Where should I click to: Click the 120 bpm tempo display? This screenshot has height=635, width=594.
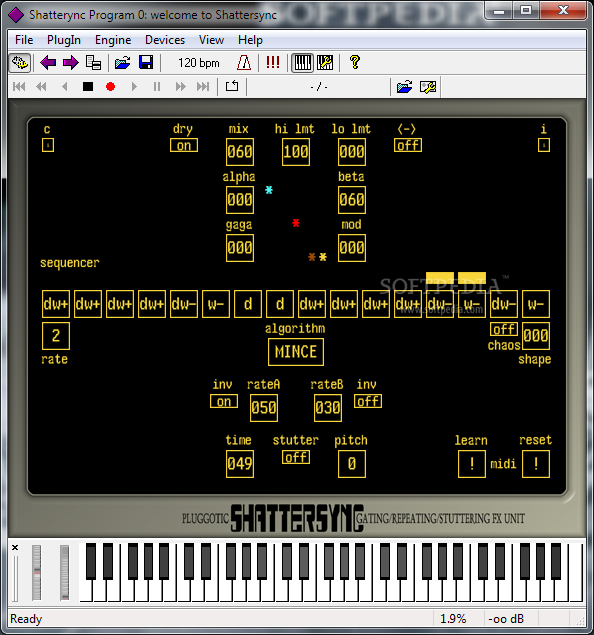click(x=199, y=63)
